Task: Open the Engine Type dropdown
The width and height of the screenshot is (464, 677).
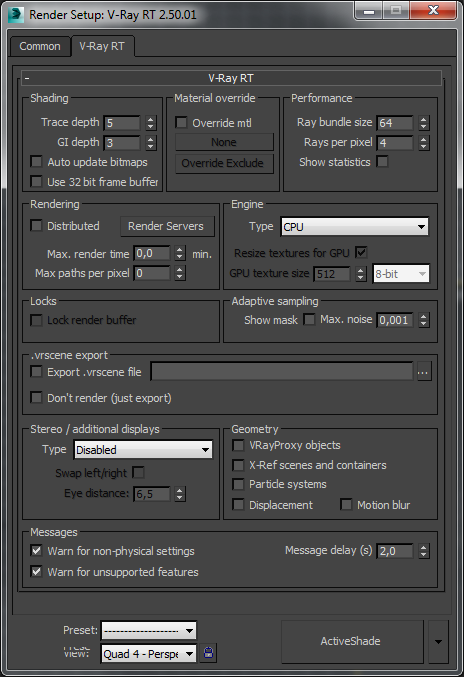Action: point(354,227)
